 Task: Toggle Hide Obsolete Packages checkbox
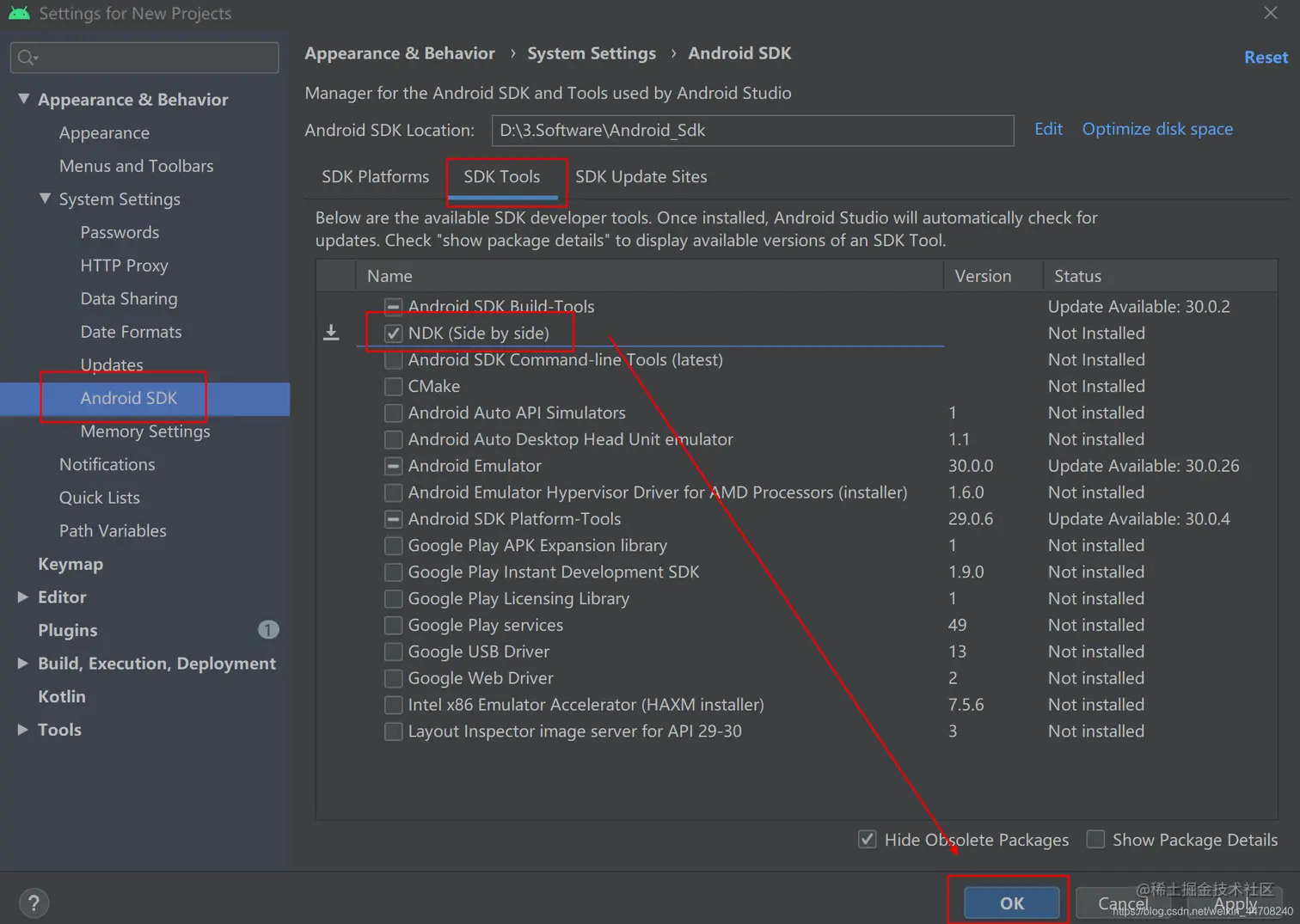[868, 840]
